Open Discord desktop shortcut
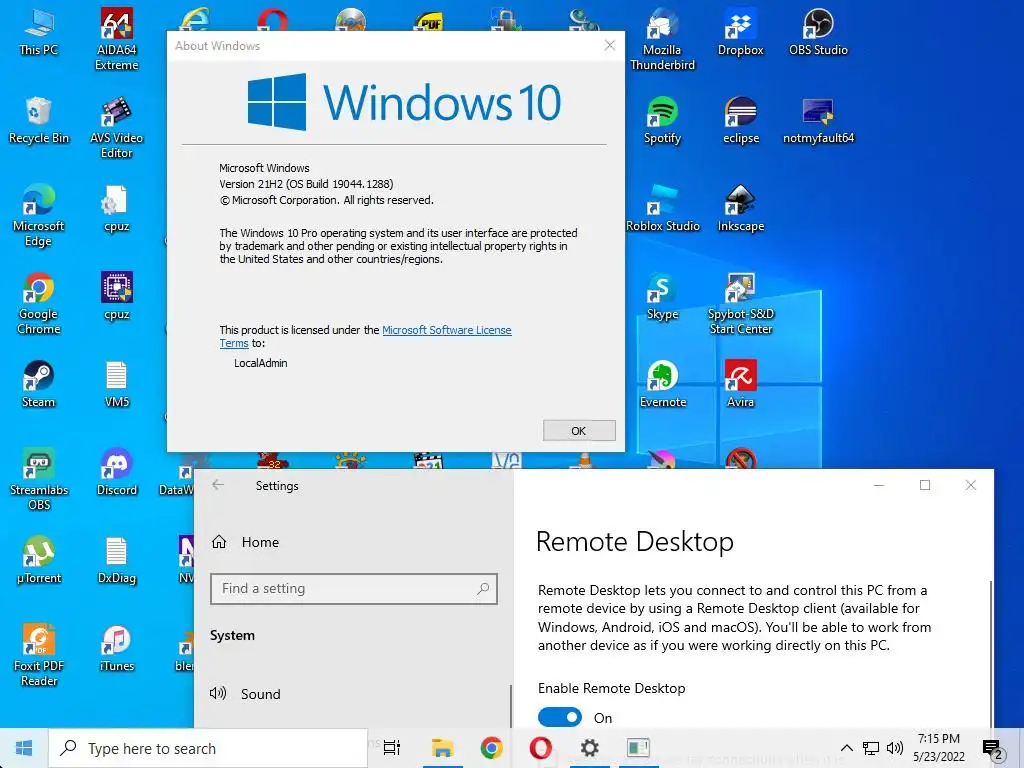The width and height of the screenshot is (1024, 768). tap(116, 473)
